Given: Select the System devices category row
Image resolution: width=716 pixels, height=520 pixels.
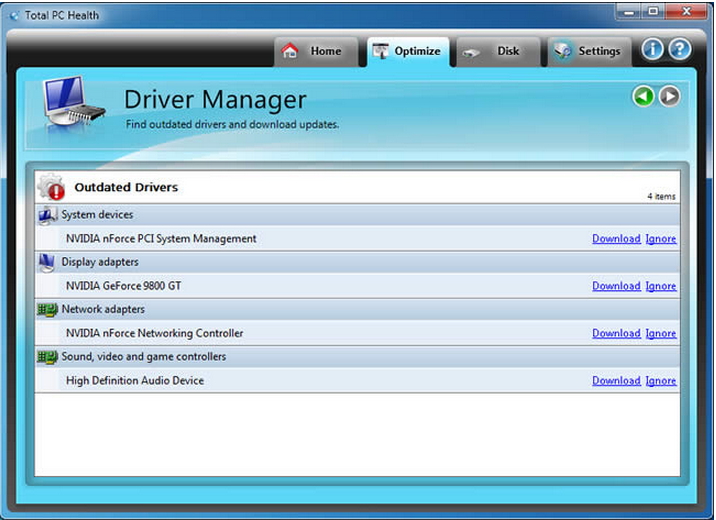Looking at the screenshot, I should click(x=358, y=215).
